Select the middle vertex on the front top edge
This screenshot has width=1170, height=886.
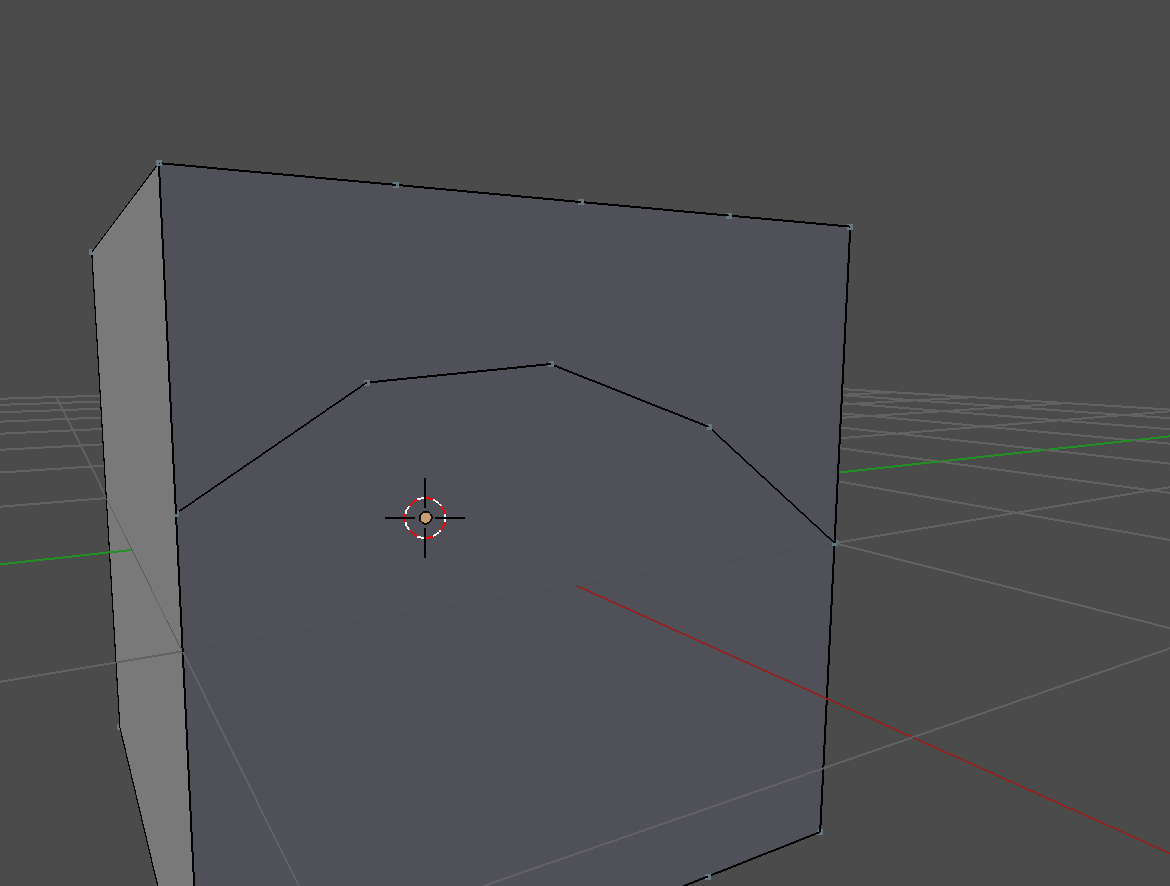point(581,202)
